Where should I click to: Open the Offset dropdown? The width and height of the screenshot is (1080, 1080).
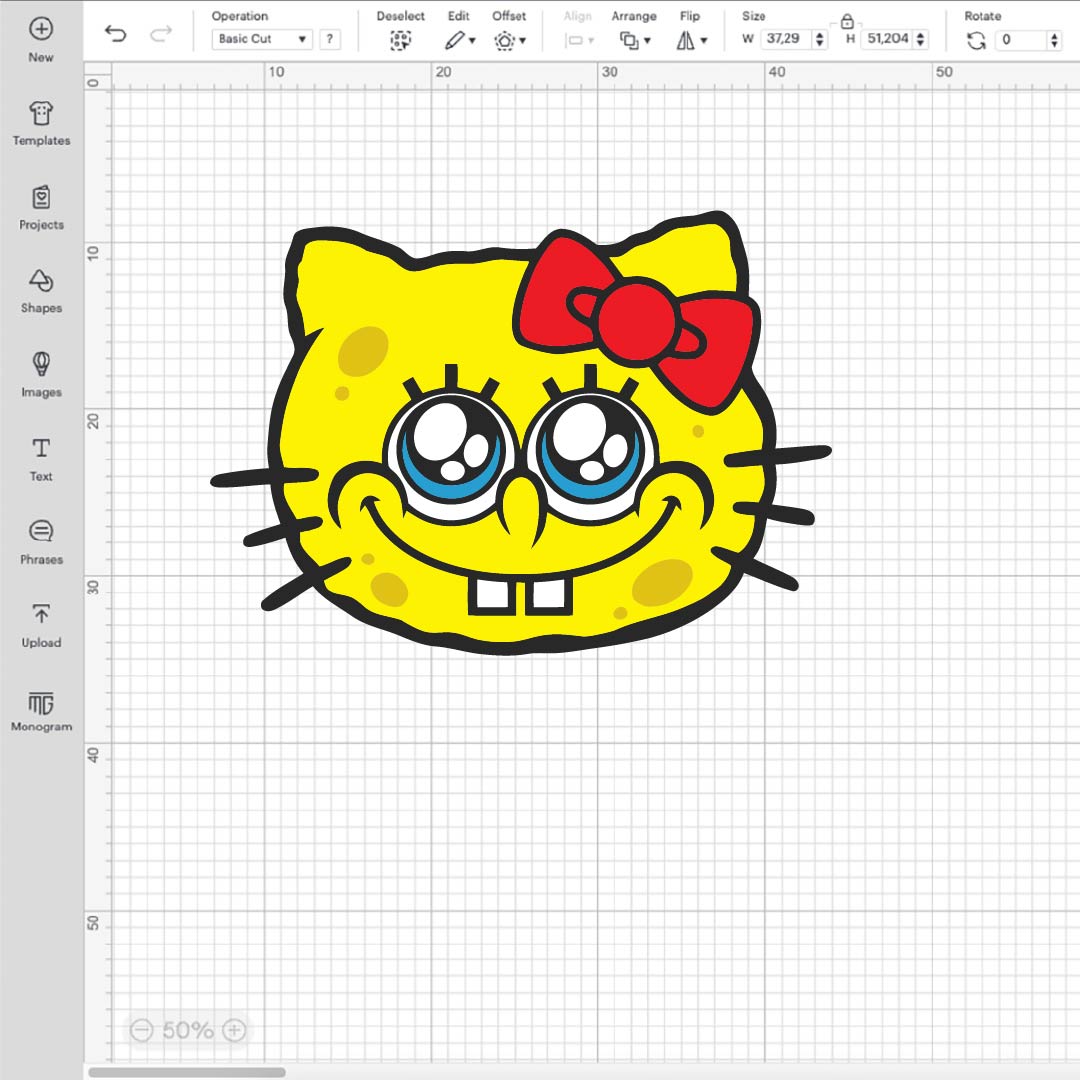510,40
